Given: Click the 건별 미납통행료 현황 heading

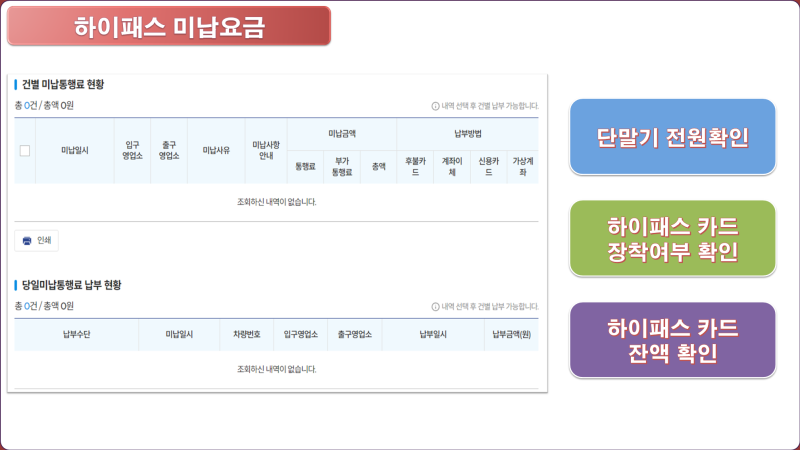Looking at the screenshot, I should point(63,85).
